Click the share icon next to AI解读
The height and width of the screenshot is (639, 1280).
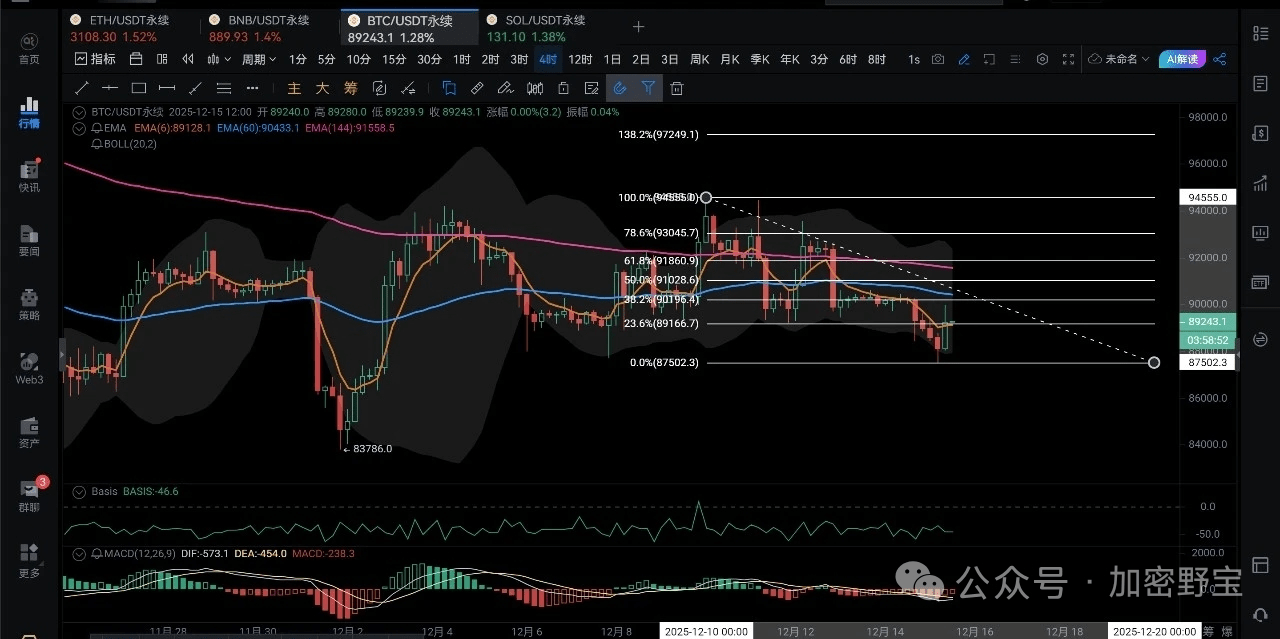(1220, 59)
